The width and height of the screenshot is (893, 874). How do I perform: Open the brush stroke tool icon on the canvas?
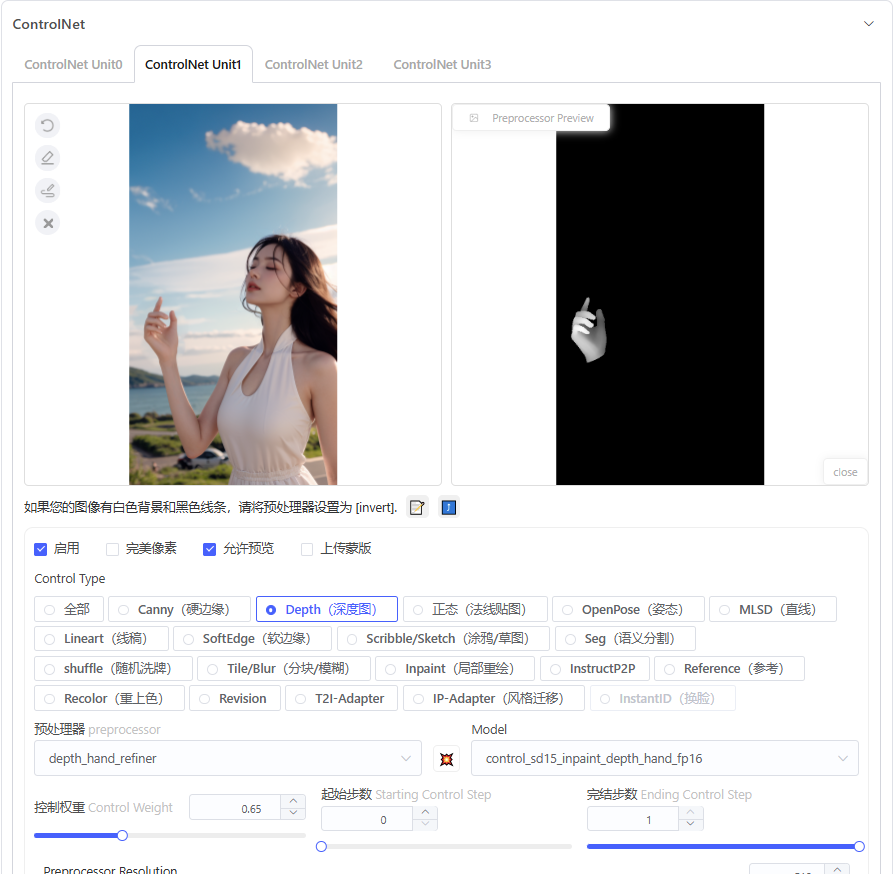pos(48,190)
